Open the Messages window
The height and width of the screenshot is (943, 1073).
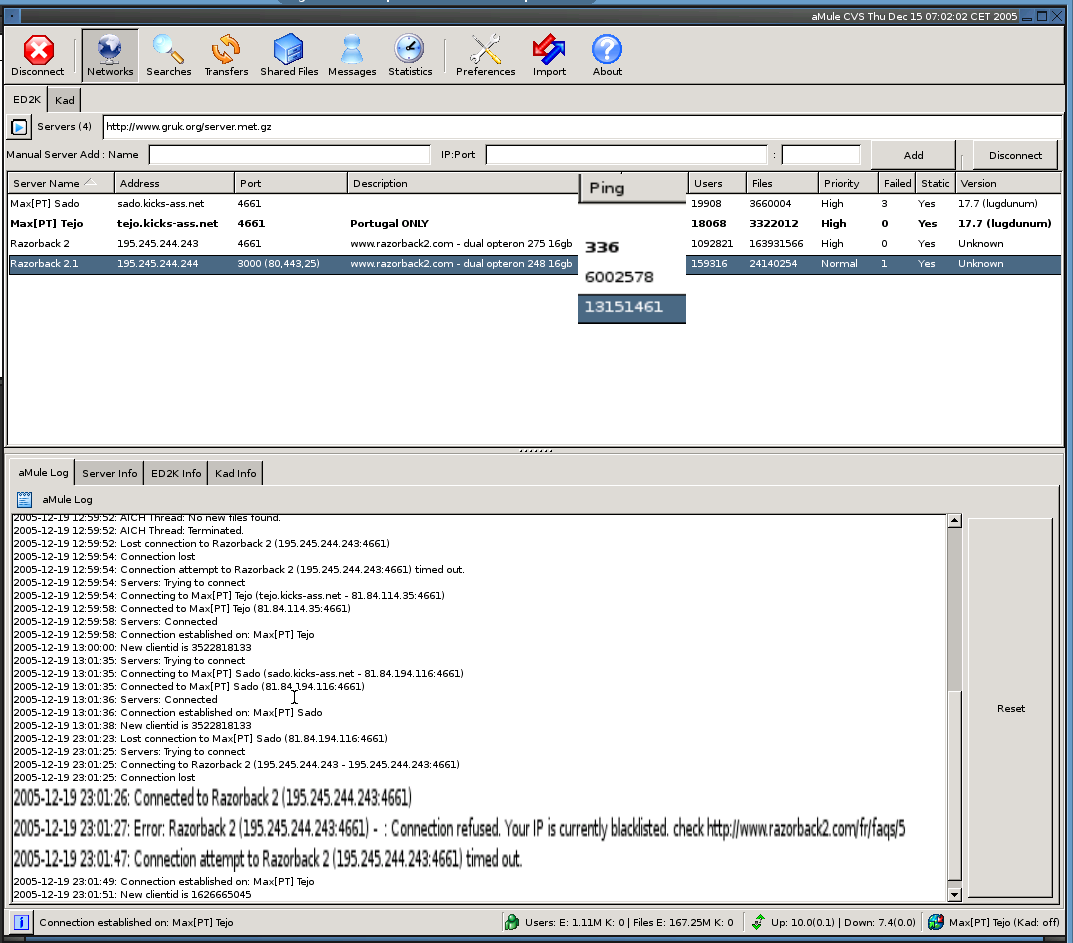coord(352,55)
